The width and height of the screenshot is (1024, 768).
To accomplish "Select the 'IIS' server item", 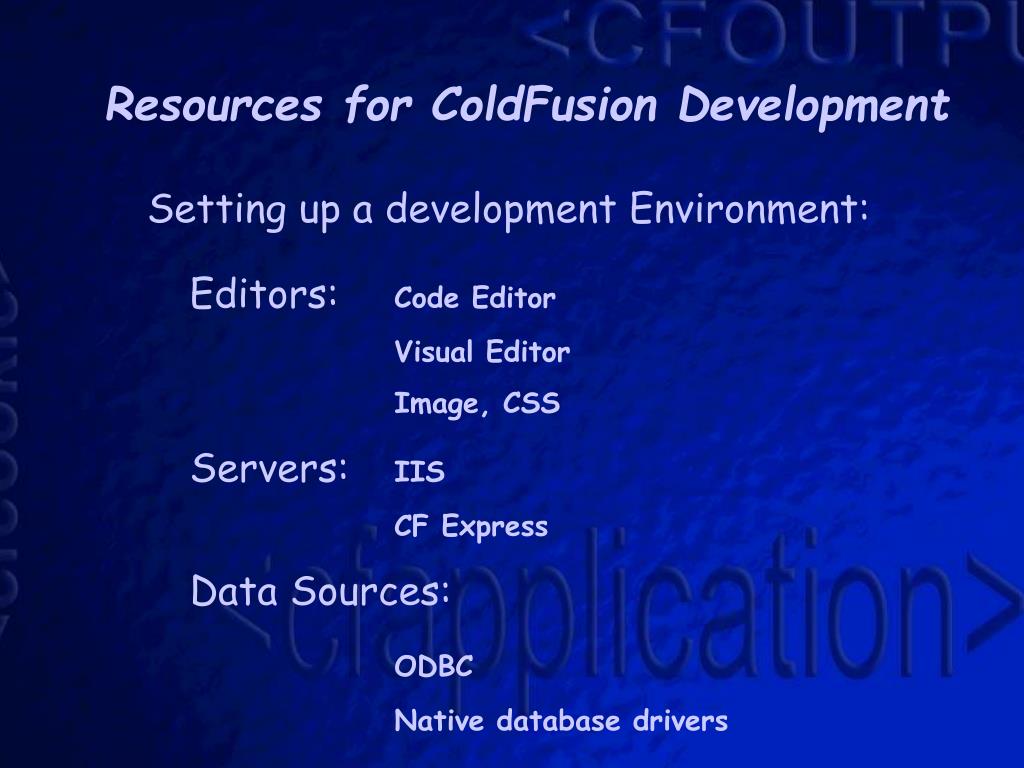I will 419,472.
